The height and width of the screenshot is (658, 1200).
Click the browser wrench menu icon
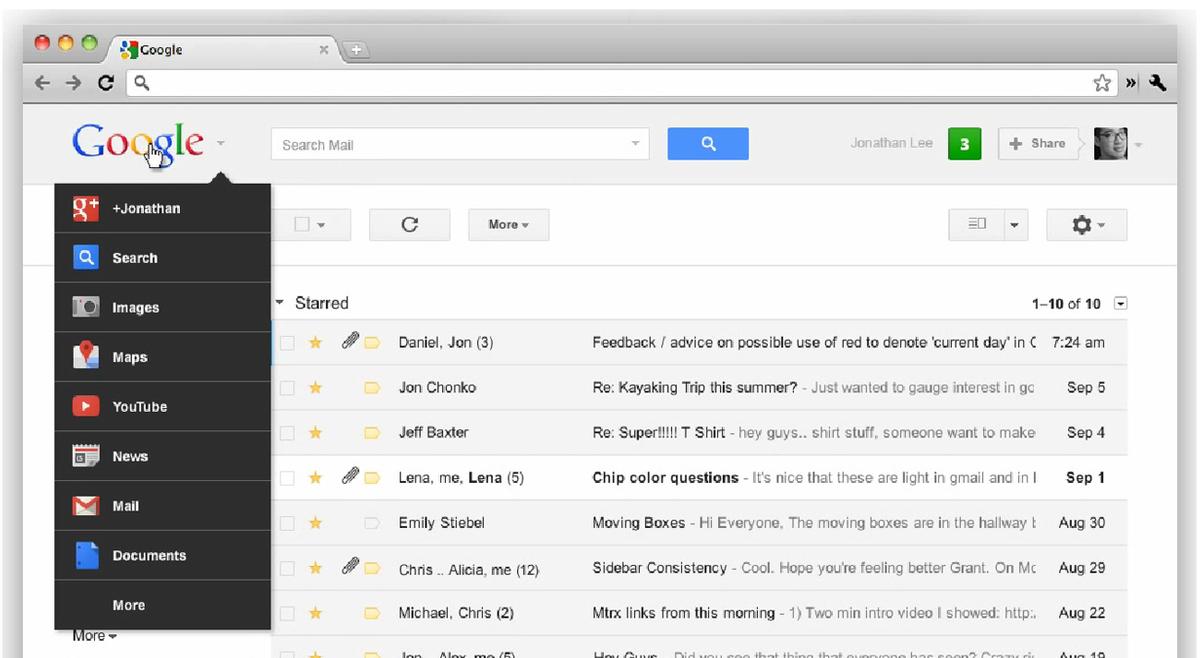pos(1158,84)
